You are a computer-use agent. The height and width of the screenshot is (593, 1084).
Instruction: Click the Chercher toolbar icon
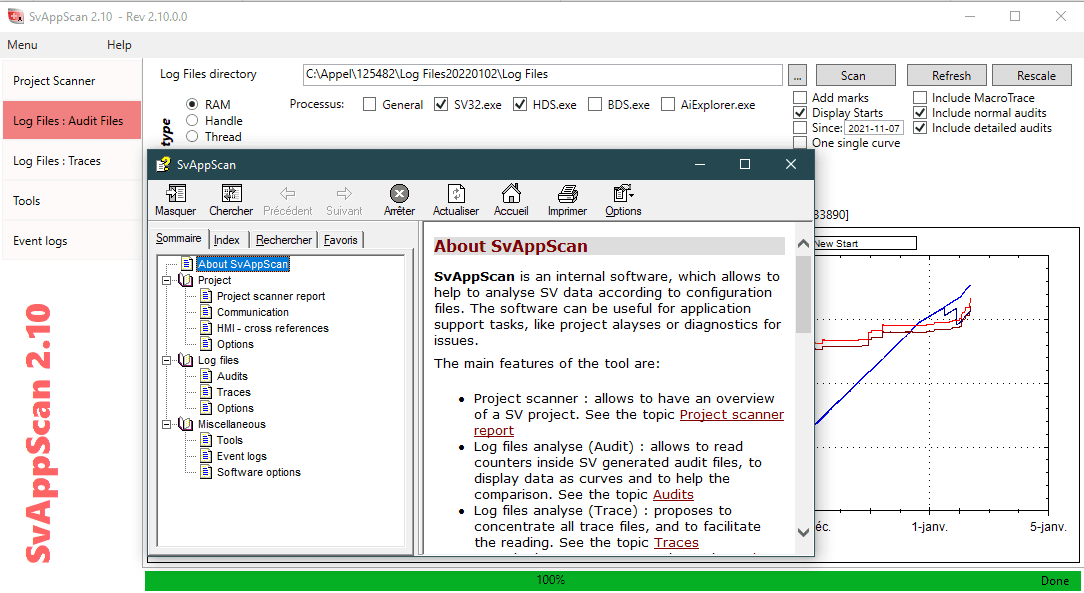[231, 193]
